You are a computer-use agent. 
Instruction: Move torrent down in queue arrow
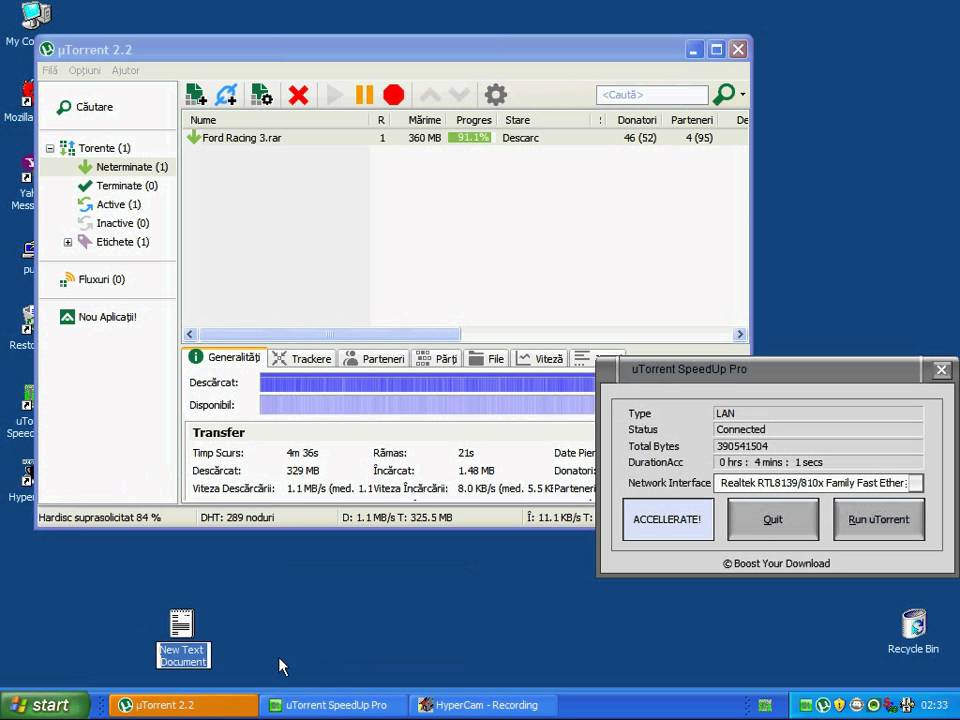[459, 95]
